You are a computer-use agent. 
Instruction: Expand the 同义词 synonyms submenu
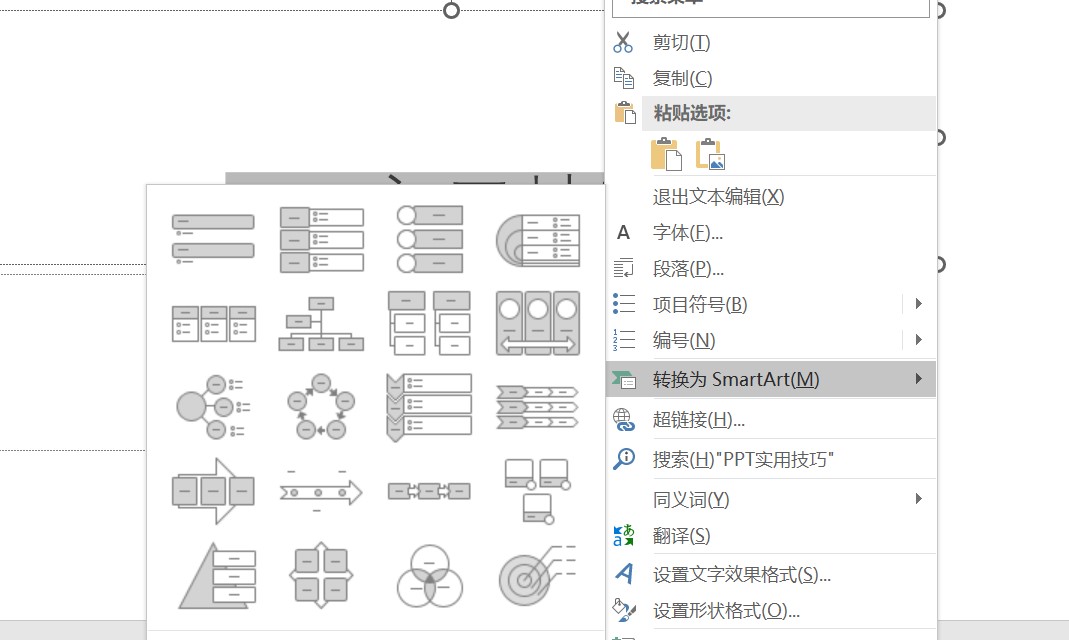(x=918, y=498)
